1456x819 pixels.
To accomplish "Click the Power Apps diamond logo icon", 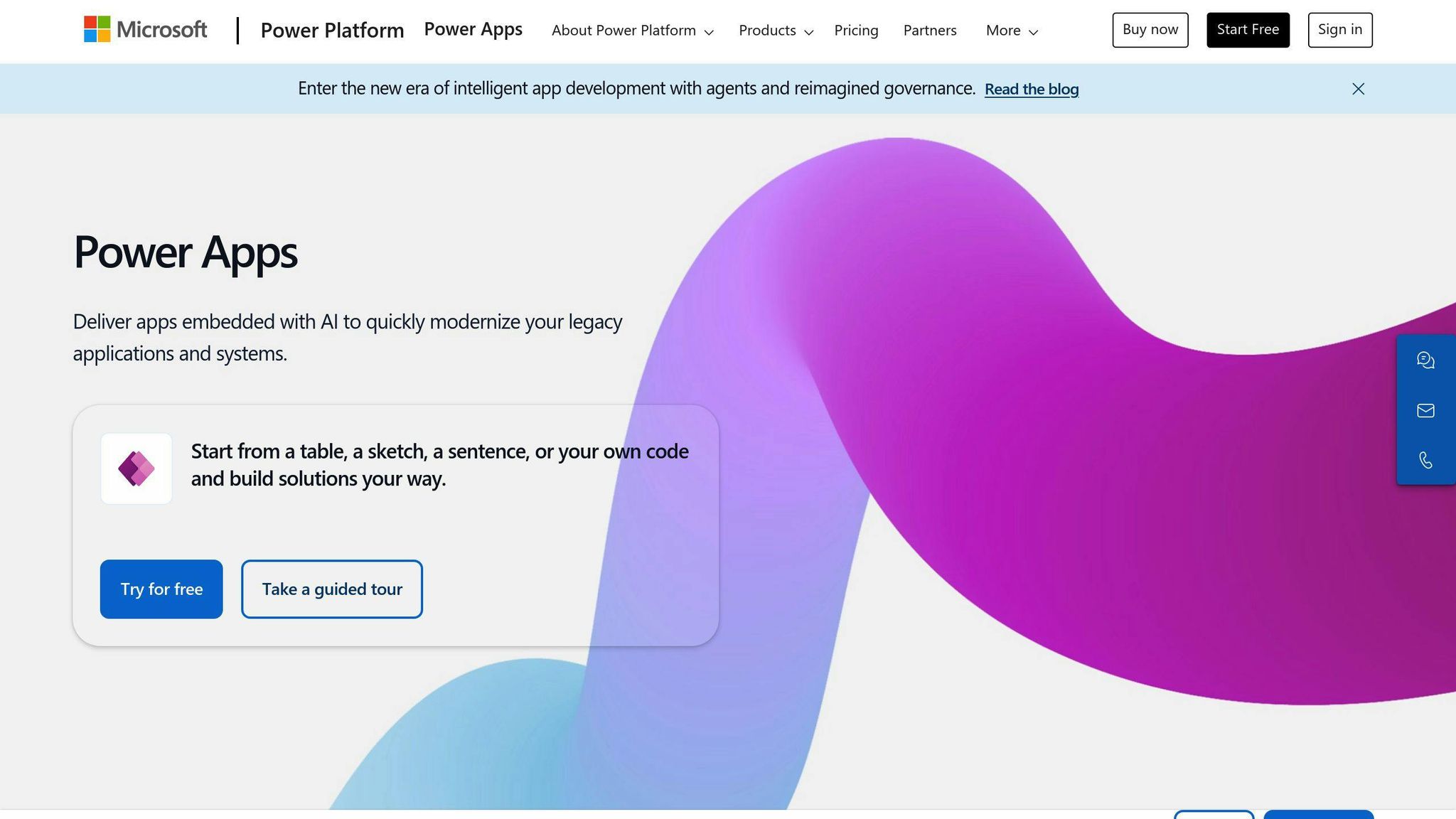I will click(x=136, y=469).
